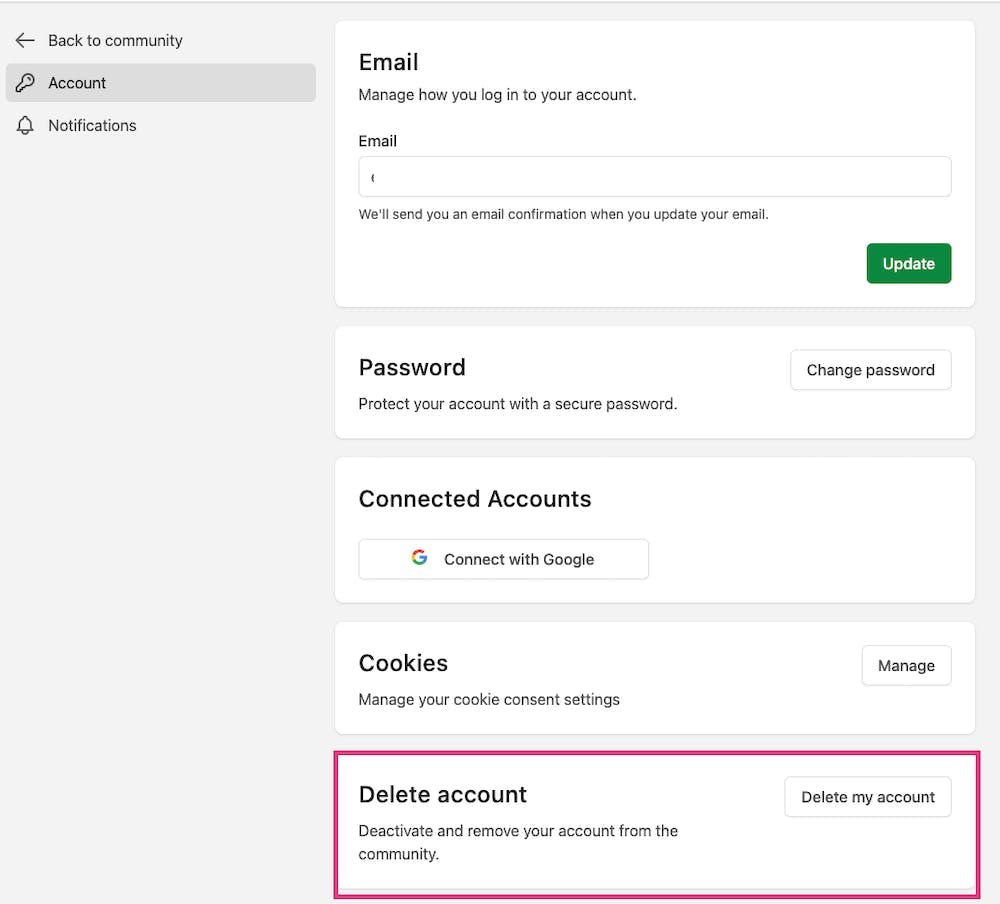Viewport: 1000px width, 904px height.
Task: Focus the Email address input field
Action: [x=654, y=177]
